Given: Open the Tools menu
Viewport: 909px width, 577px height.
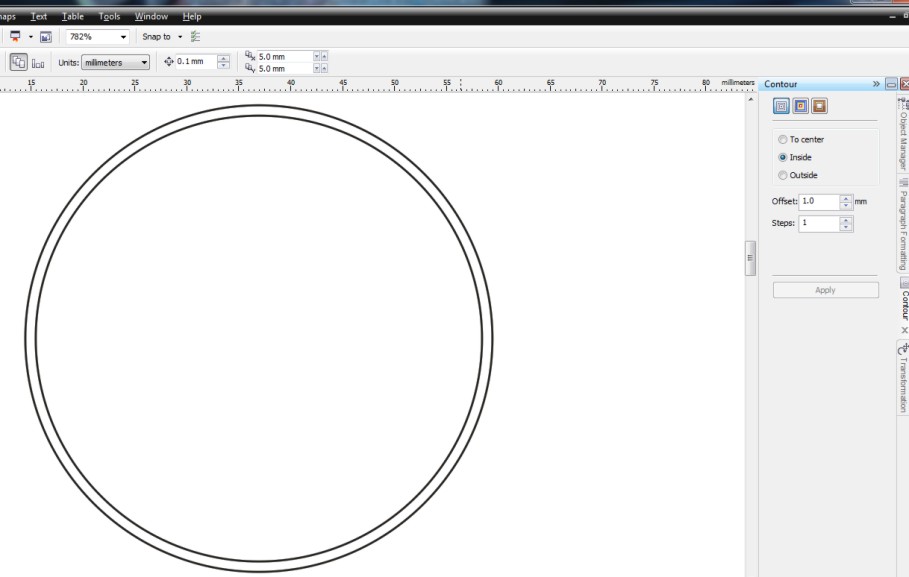Looking at the screenshot, I should 109,16.
